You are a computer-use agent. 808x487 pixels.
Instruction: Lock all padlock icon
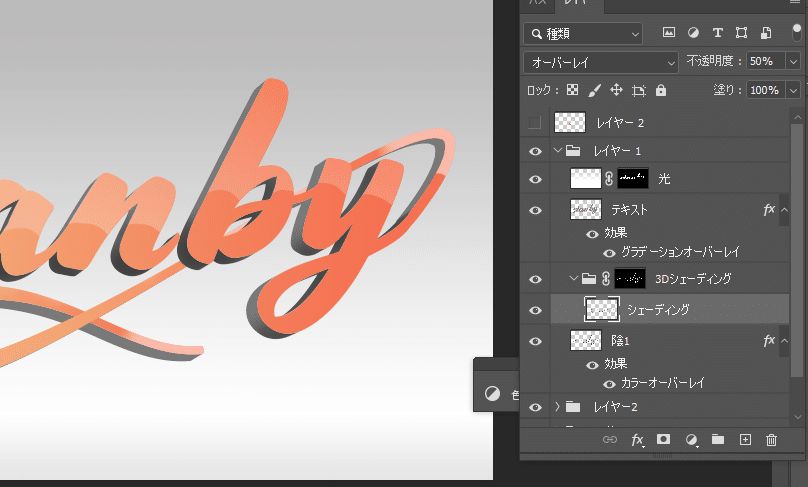click(661, 90)
